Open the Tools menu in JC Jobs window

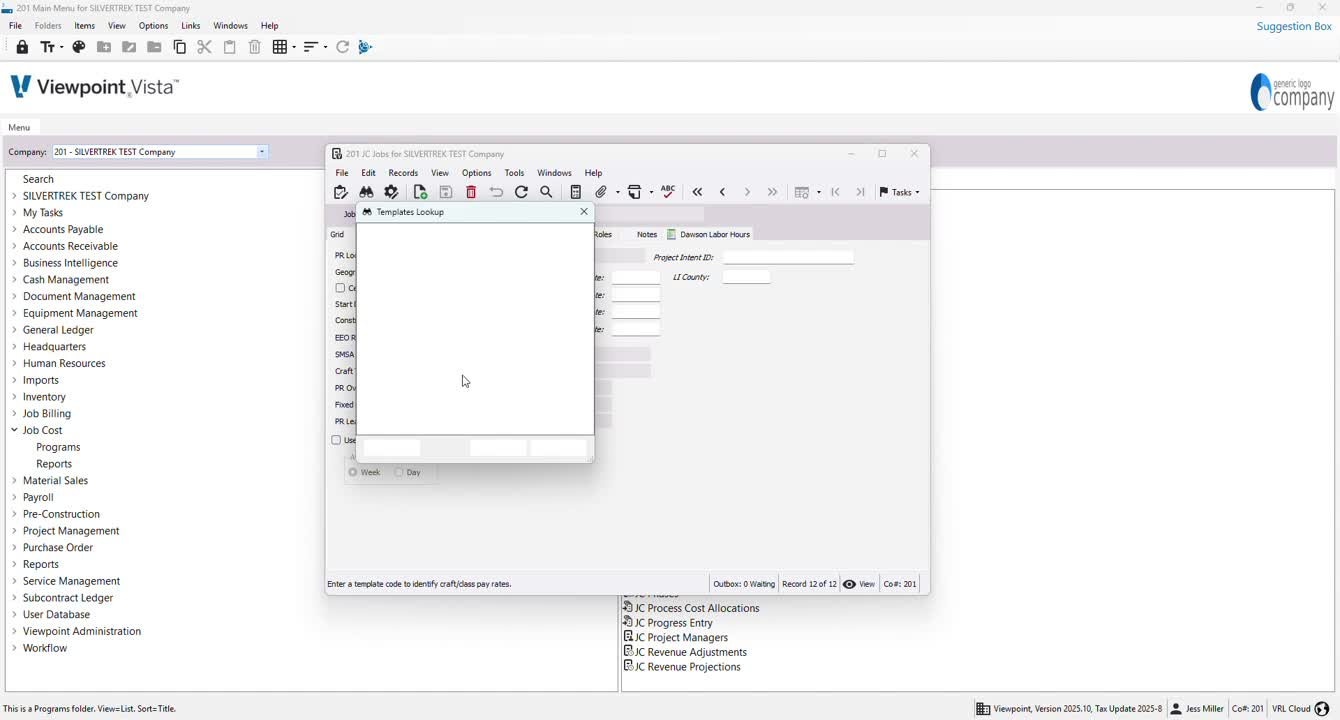[x=514, y=173]
